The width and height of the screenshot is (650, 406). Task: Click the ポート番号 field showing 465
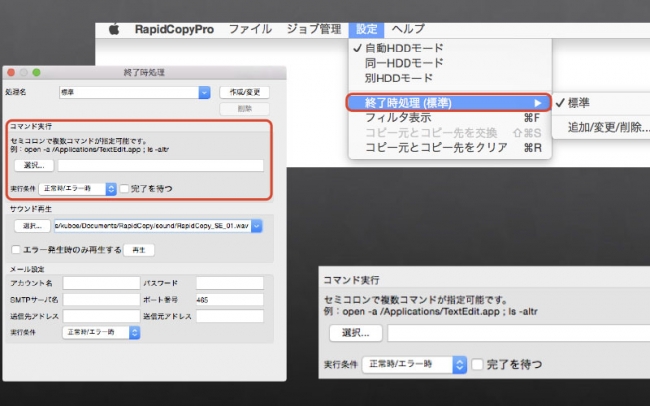coord(230,299)
